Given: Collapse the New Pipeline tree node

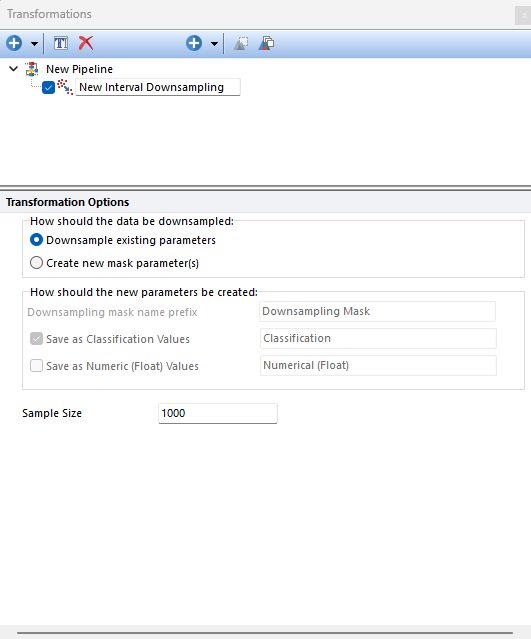Looking at the screenshot, I should (x=13, y=69).
